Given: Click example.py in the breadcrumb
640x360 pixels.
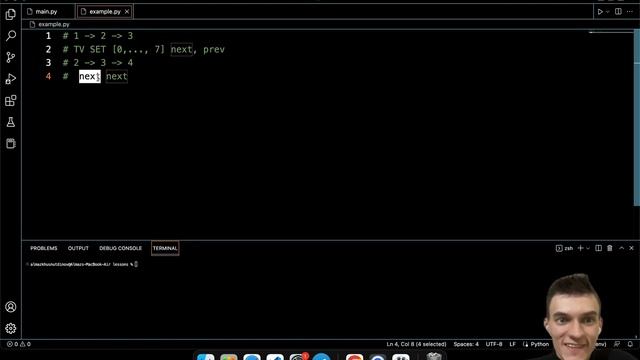Looking at the screenshot, I should (x=54, y=24).
